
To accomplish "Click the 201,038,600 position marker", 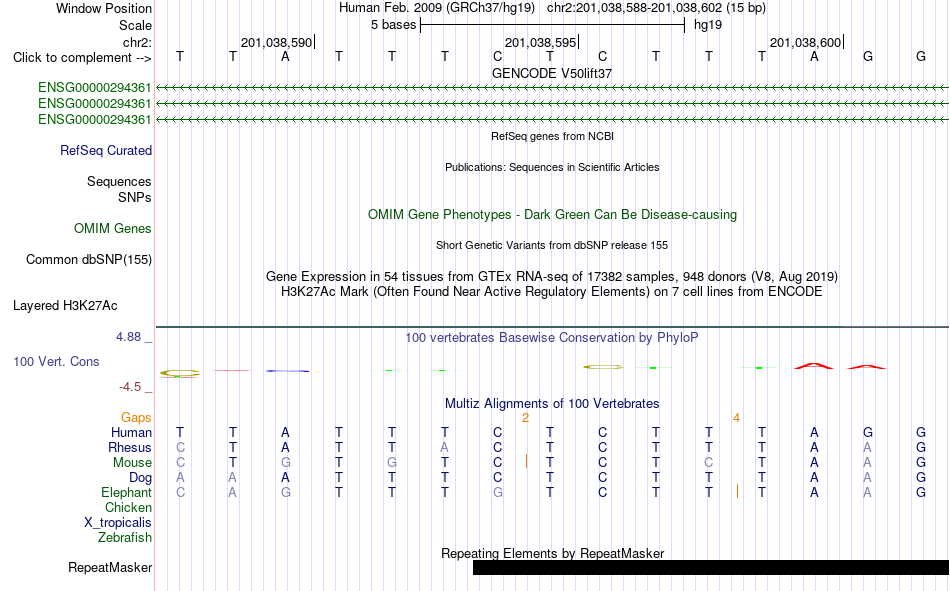I will pyautogui.click(x=805, y=42).
